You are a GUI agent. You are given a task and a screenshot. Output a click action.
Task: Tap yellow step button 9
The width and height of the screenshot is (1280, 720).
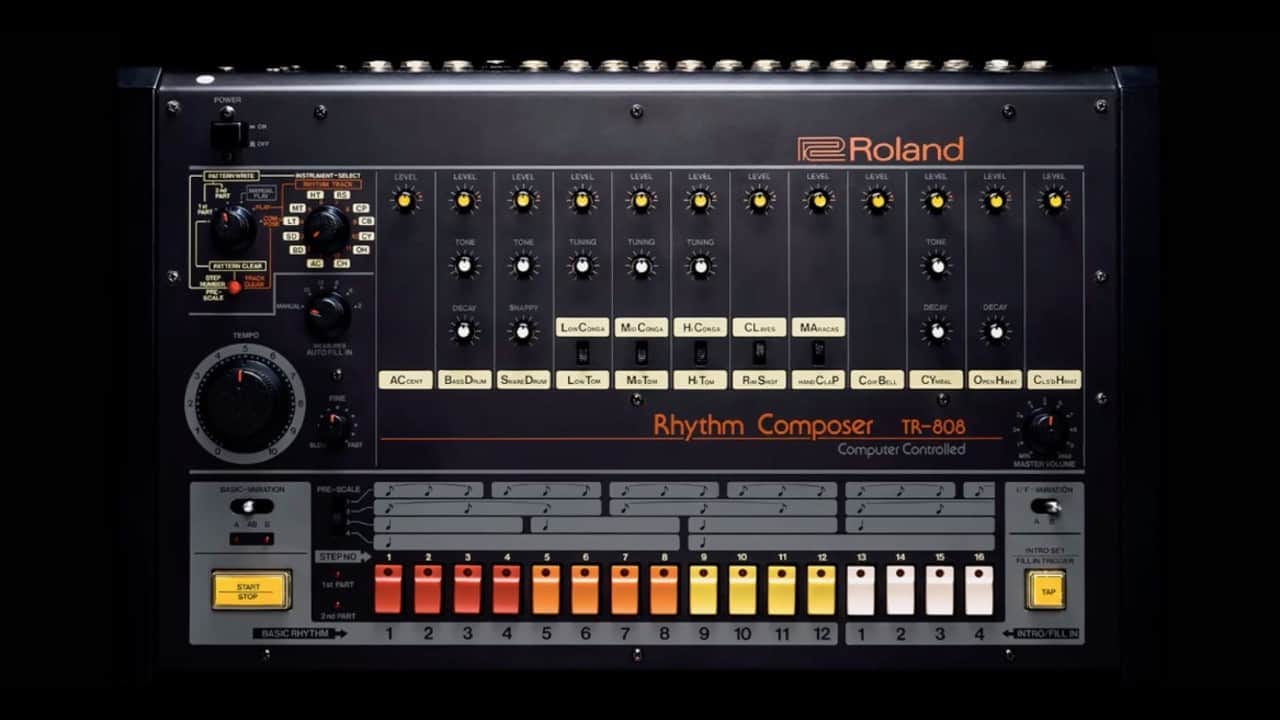click(x=703, y=589)
